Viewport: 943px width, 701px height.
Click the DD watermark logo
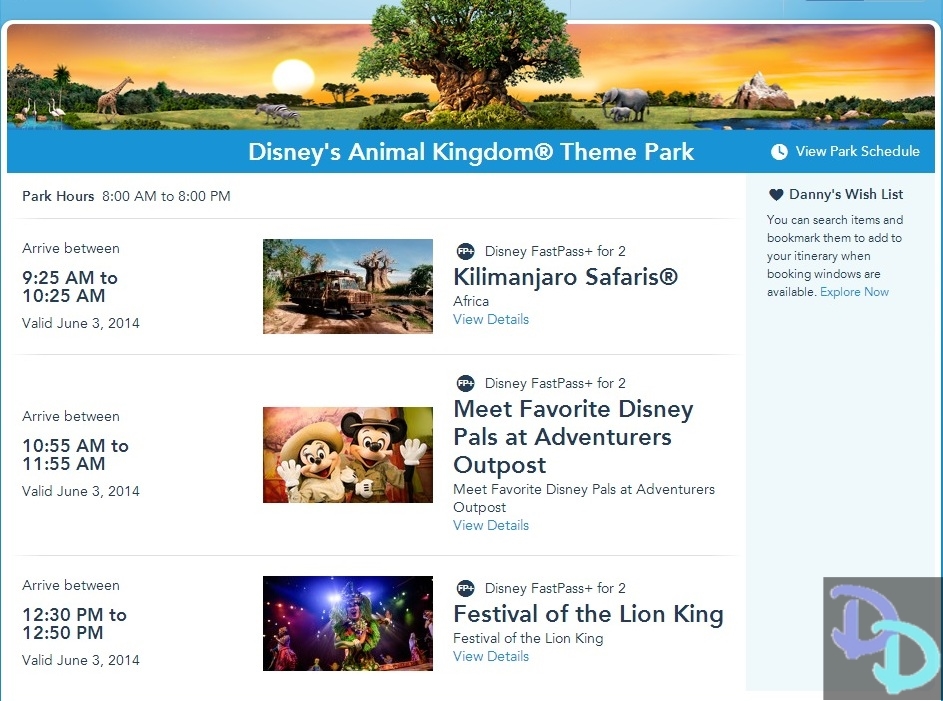coord(882,638)
